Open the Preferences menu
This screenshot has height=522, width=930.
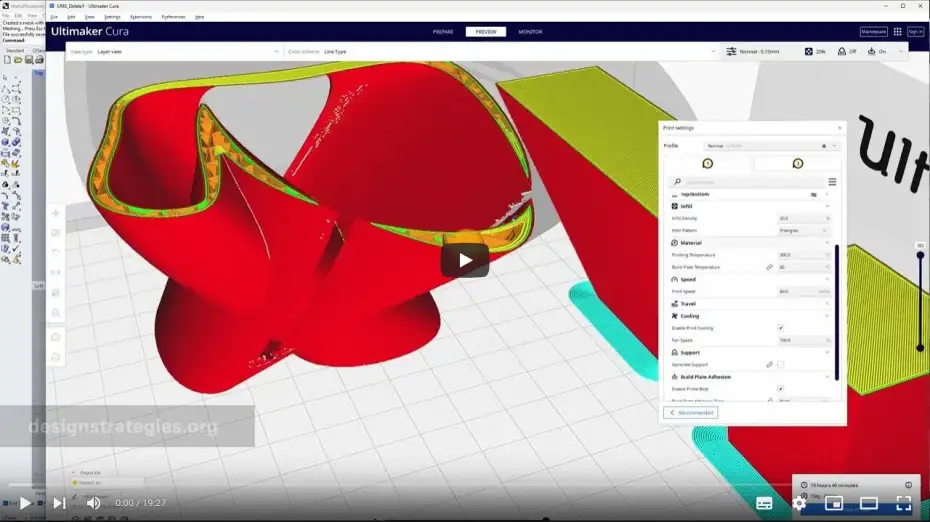tap(173, 17)
